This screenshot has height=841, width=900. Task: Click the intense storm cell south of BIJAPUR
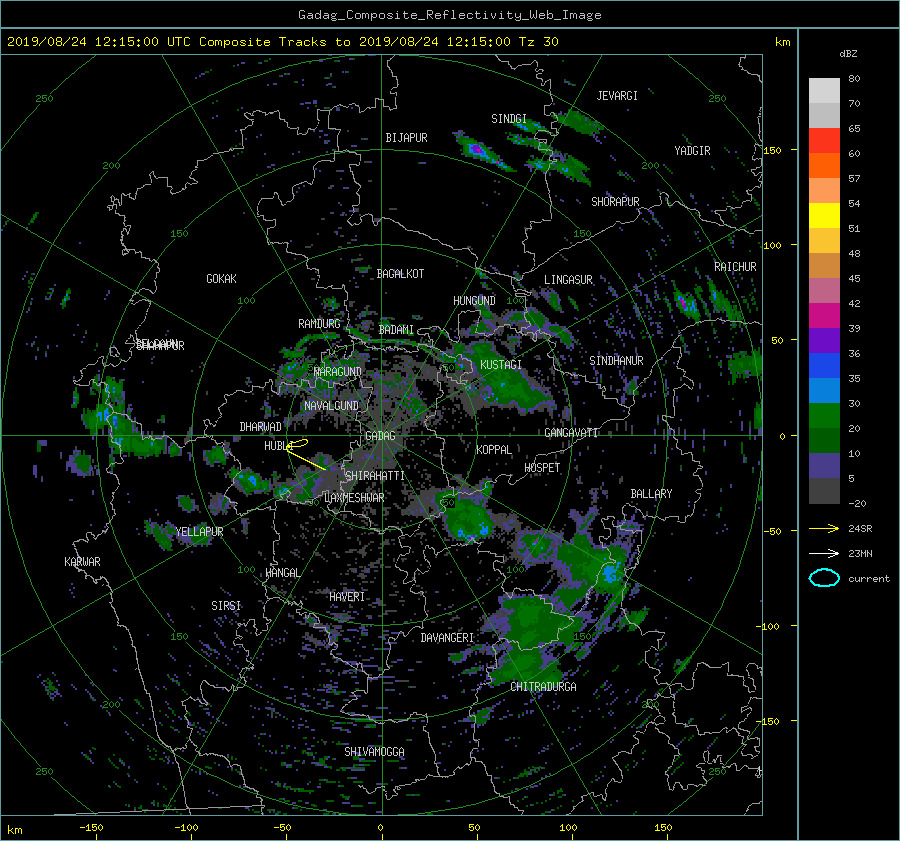pyautogui.click(x=476, y=150)
